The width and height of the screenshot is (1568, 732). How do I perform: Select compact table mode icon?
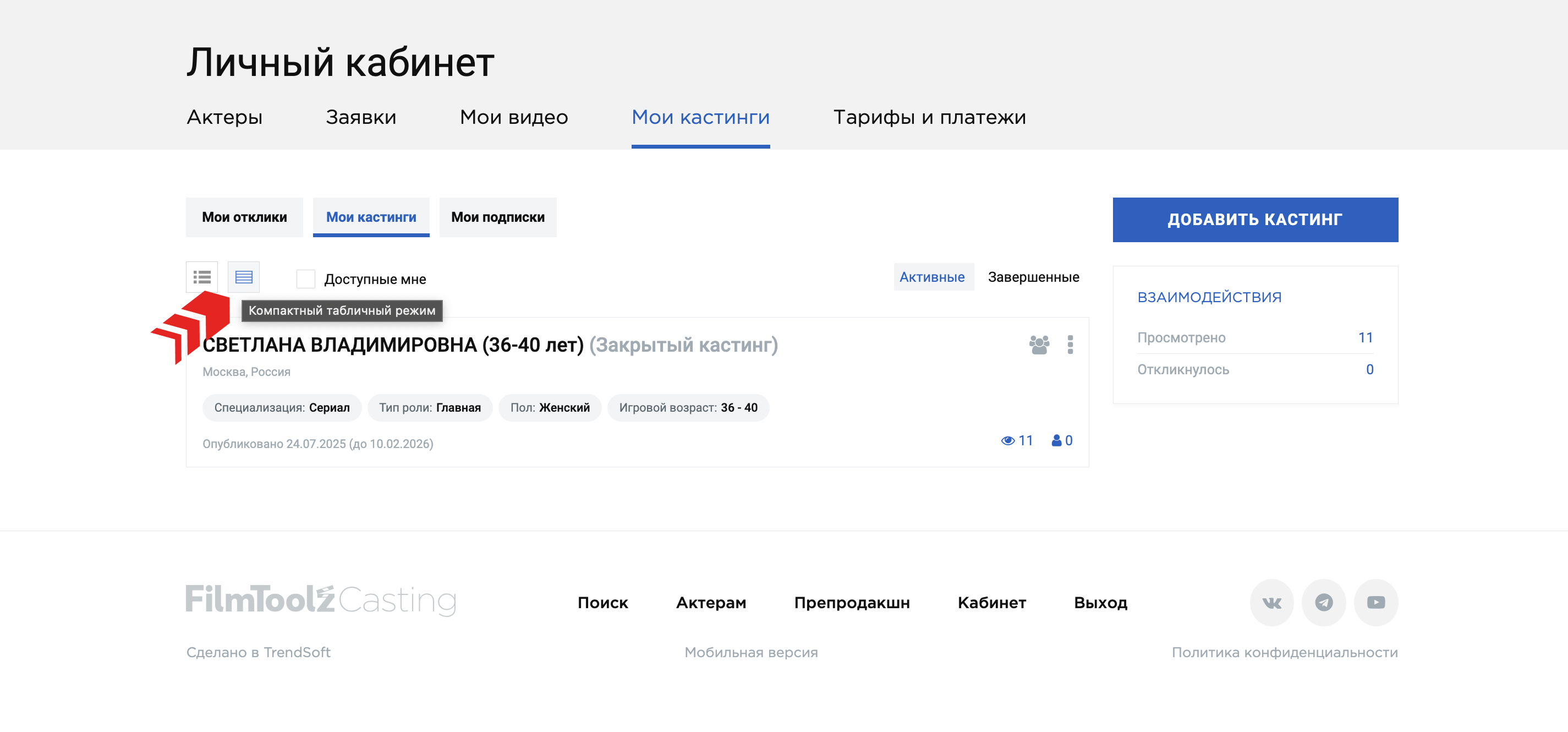(244, 278)
